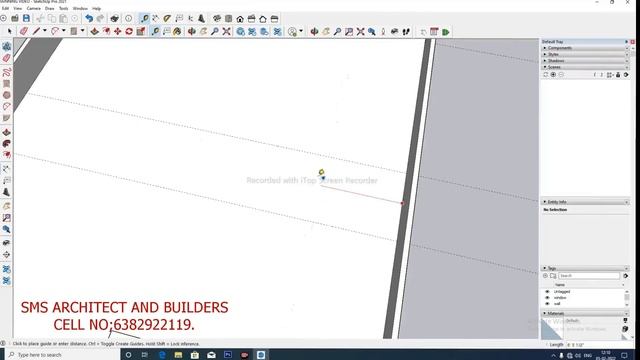Click the Default material preview swatch

[552, 329]
